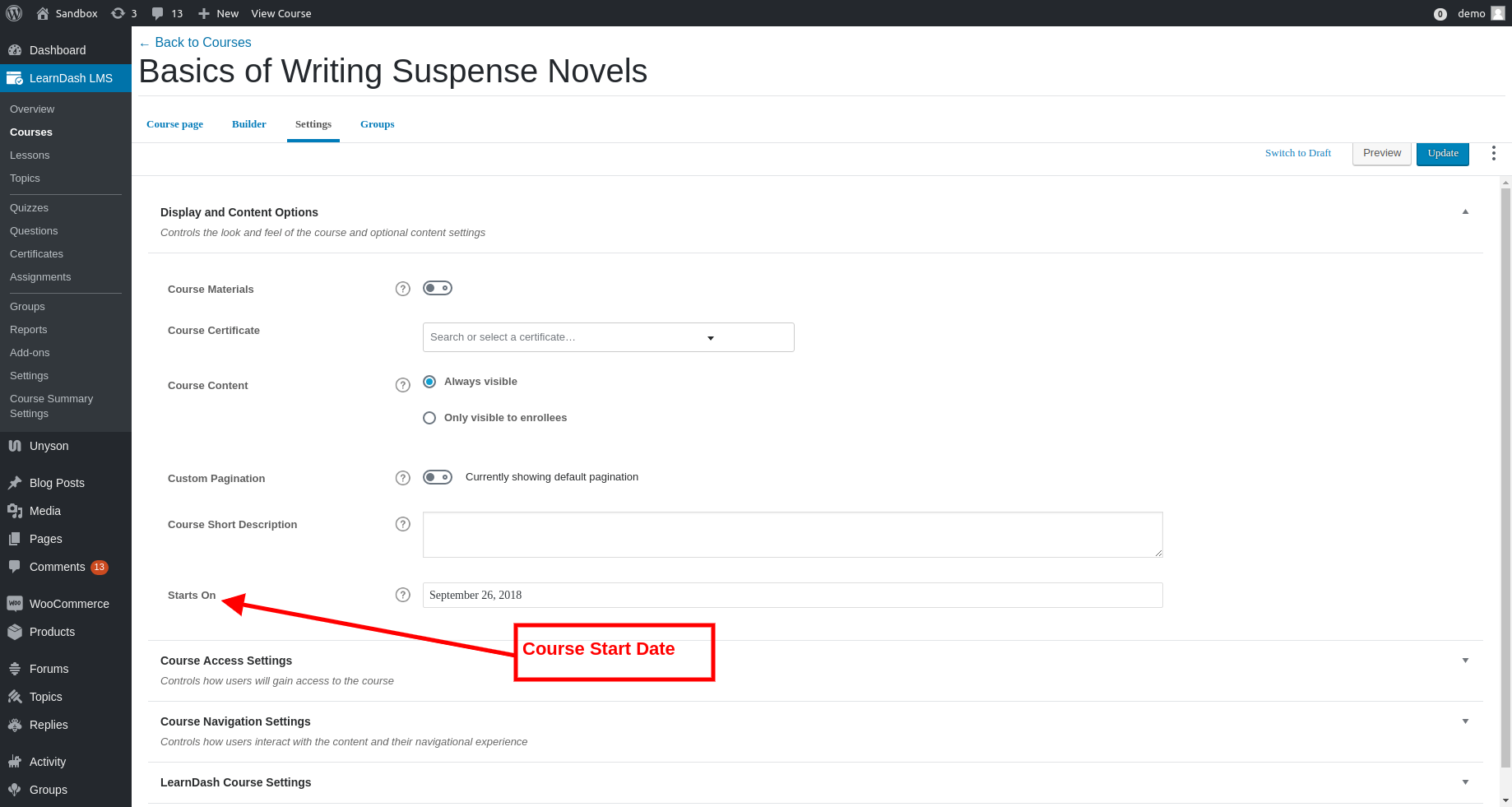The width and height of the screenshot is (1512, 807).
Task: Switch to the Builder tab
Action: coord(248,124)
